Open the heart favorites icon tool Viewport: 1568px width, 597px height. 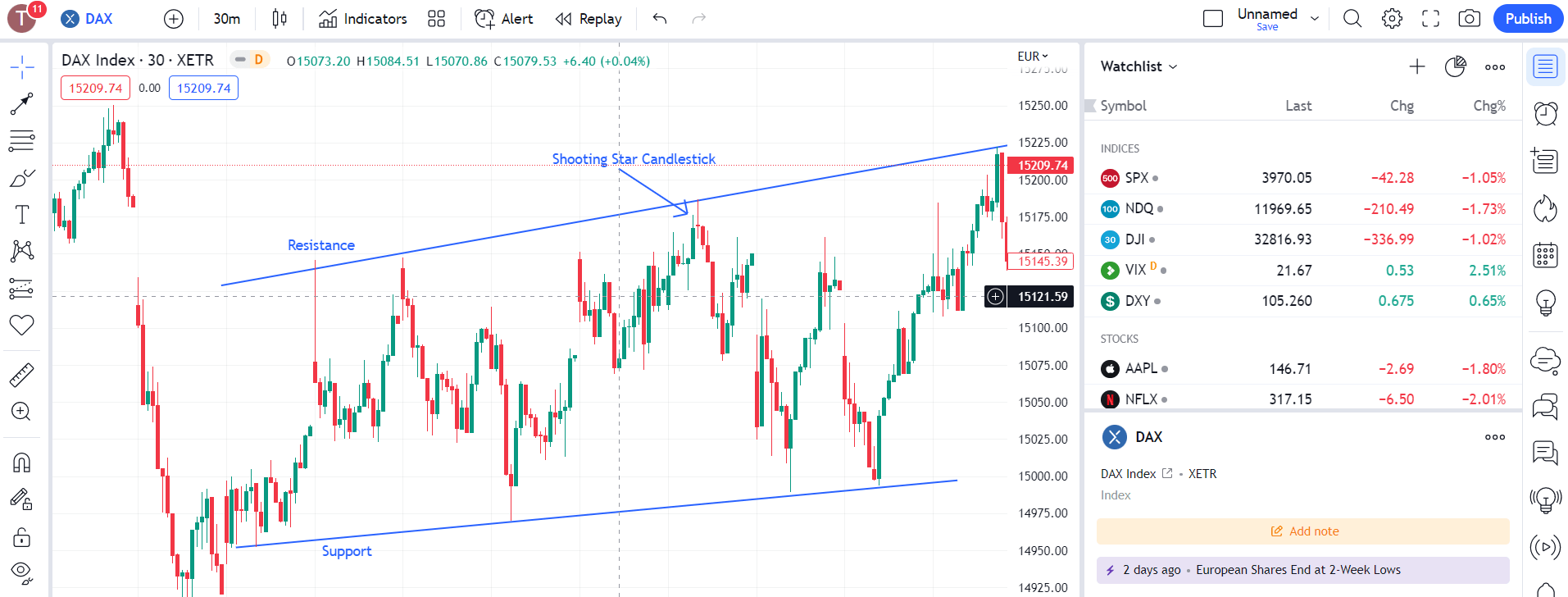click(22, 326)
